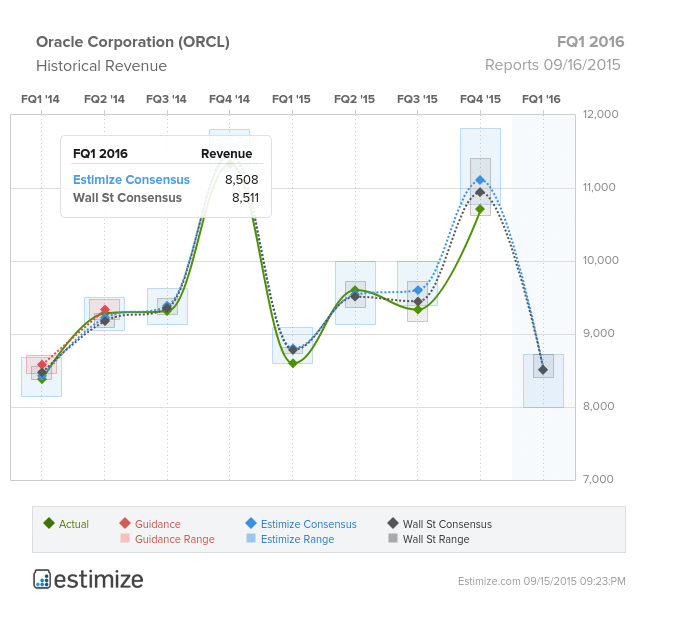Image resolution: width=675 pixels, height=620 pixels.
Task: Click the FQ1 2016 tooltip header
Action: coord(100,154)
